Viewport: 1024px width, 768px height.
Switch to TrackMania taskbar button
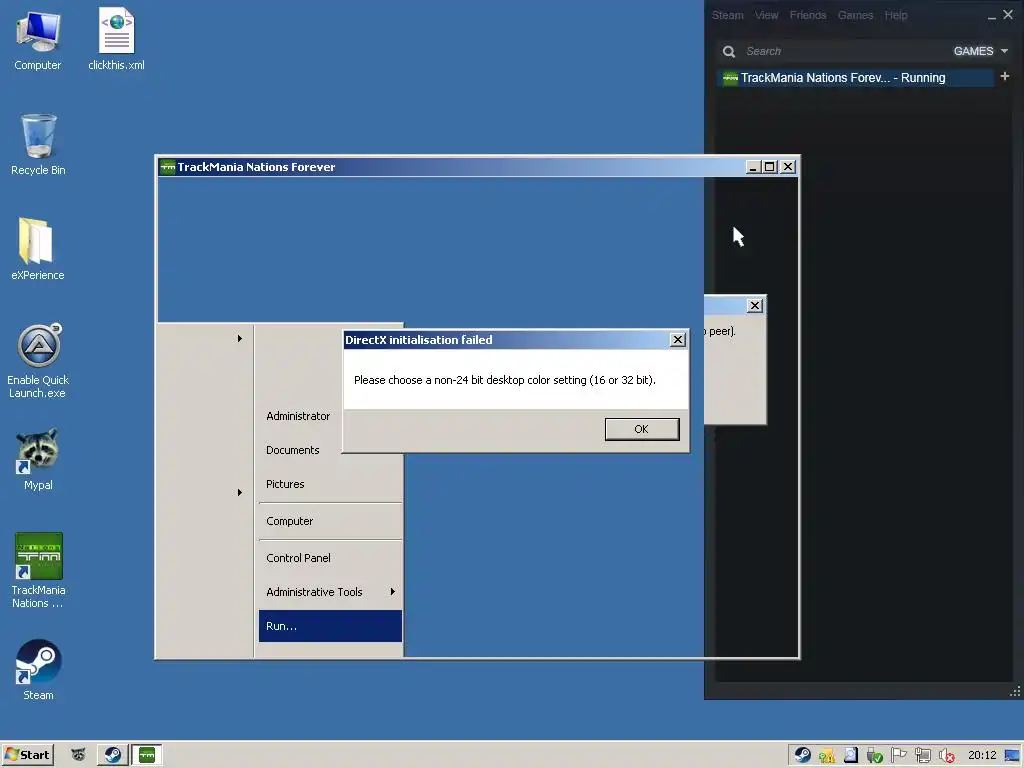pos(147,755)
